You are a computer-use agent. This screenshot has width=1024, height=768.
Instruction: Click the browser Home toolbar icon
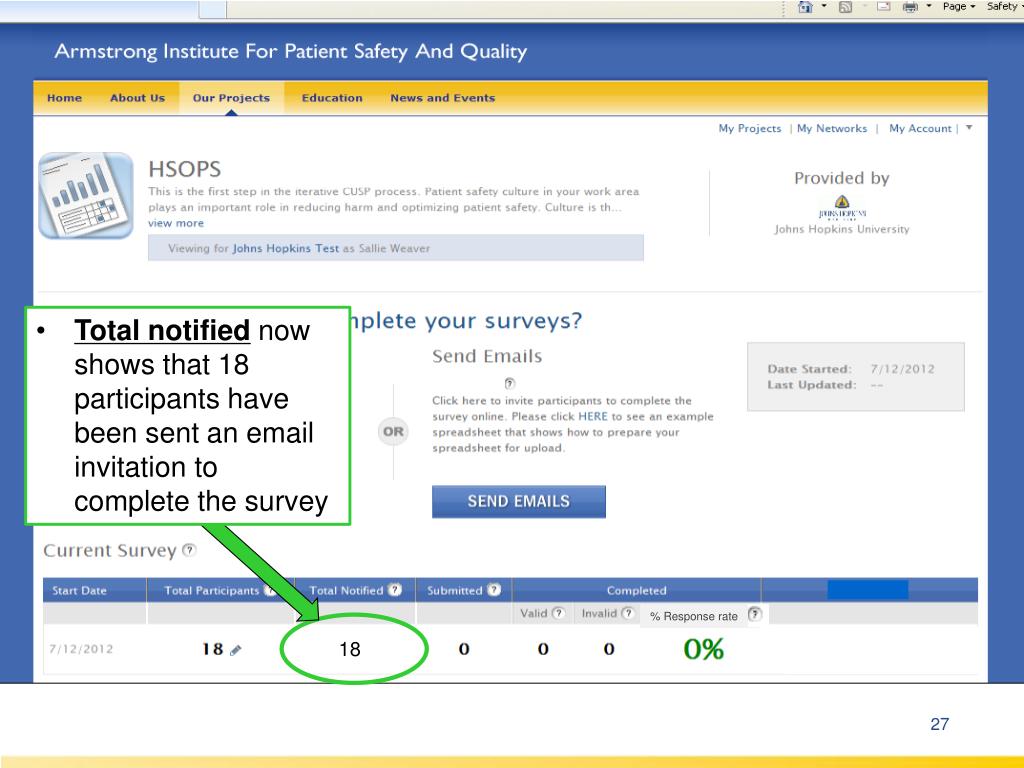806,7
